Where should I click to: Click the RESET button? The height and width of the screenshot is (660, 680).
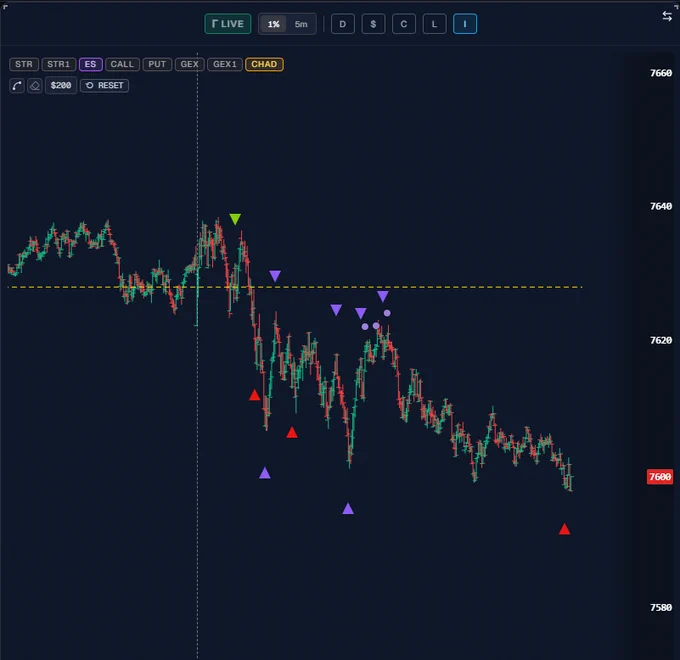coord(105,85)
